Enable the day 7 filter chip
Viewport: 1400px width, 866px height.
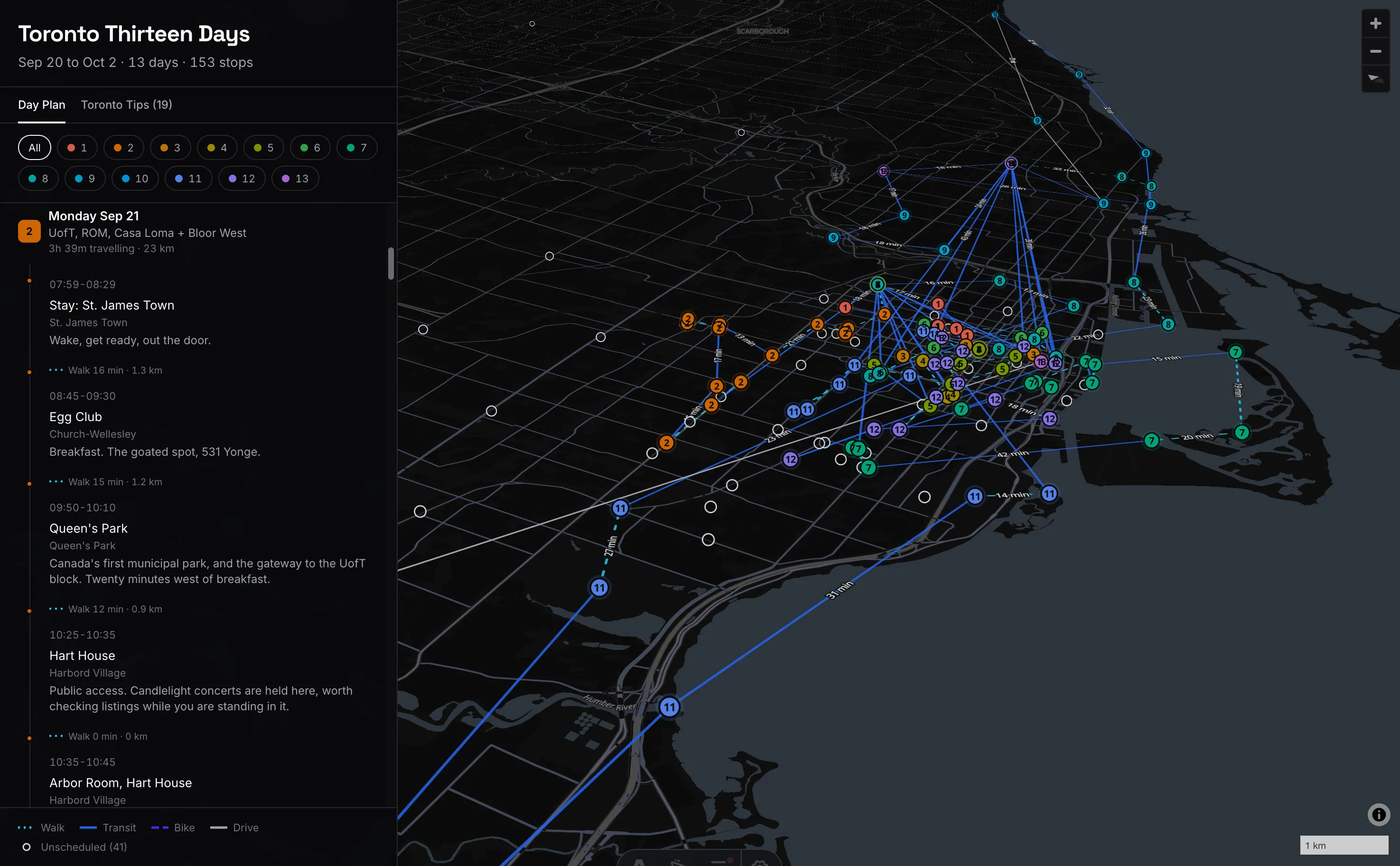click(x=356, y=148)
